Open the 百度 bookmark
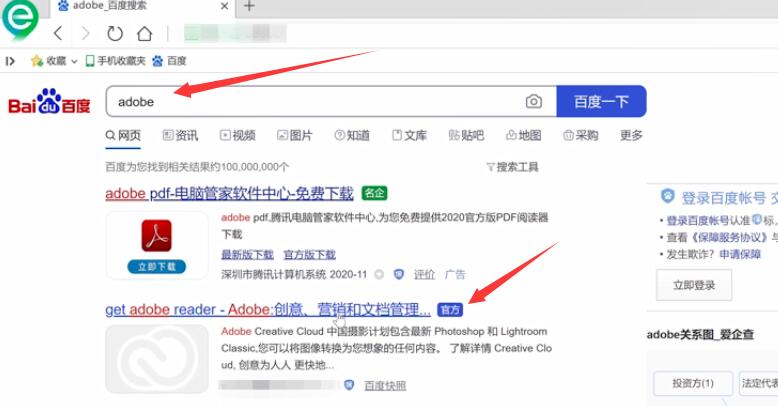The width and height of the screenshot is (778, 406). (169, 61)
